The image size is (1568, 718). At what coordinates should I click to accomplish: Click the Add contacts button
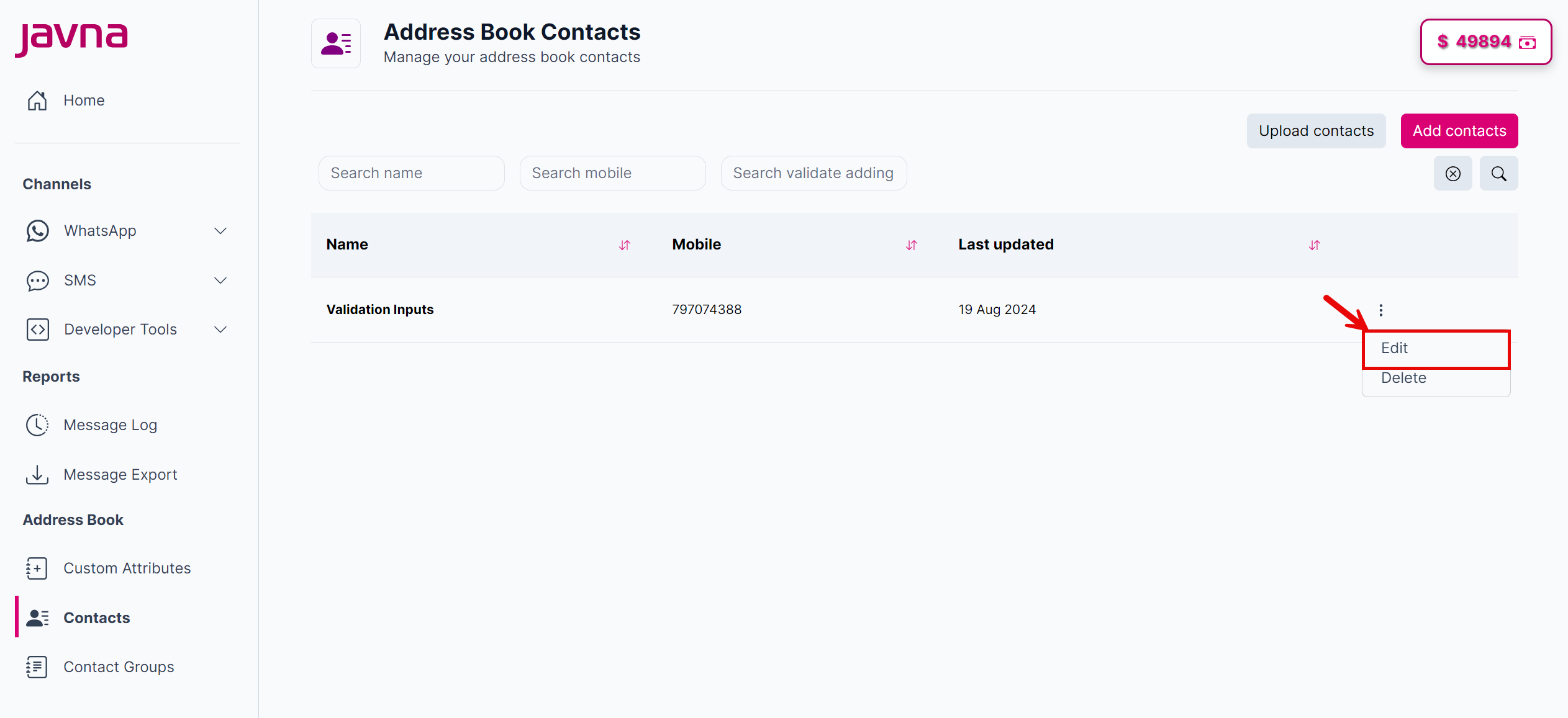1459,131
